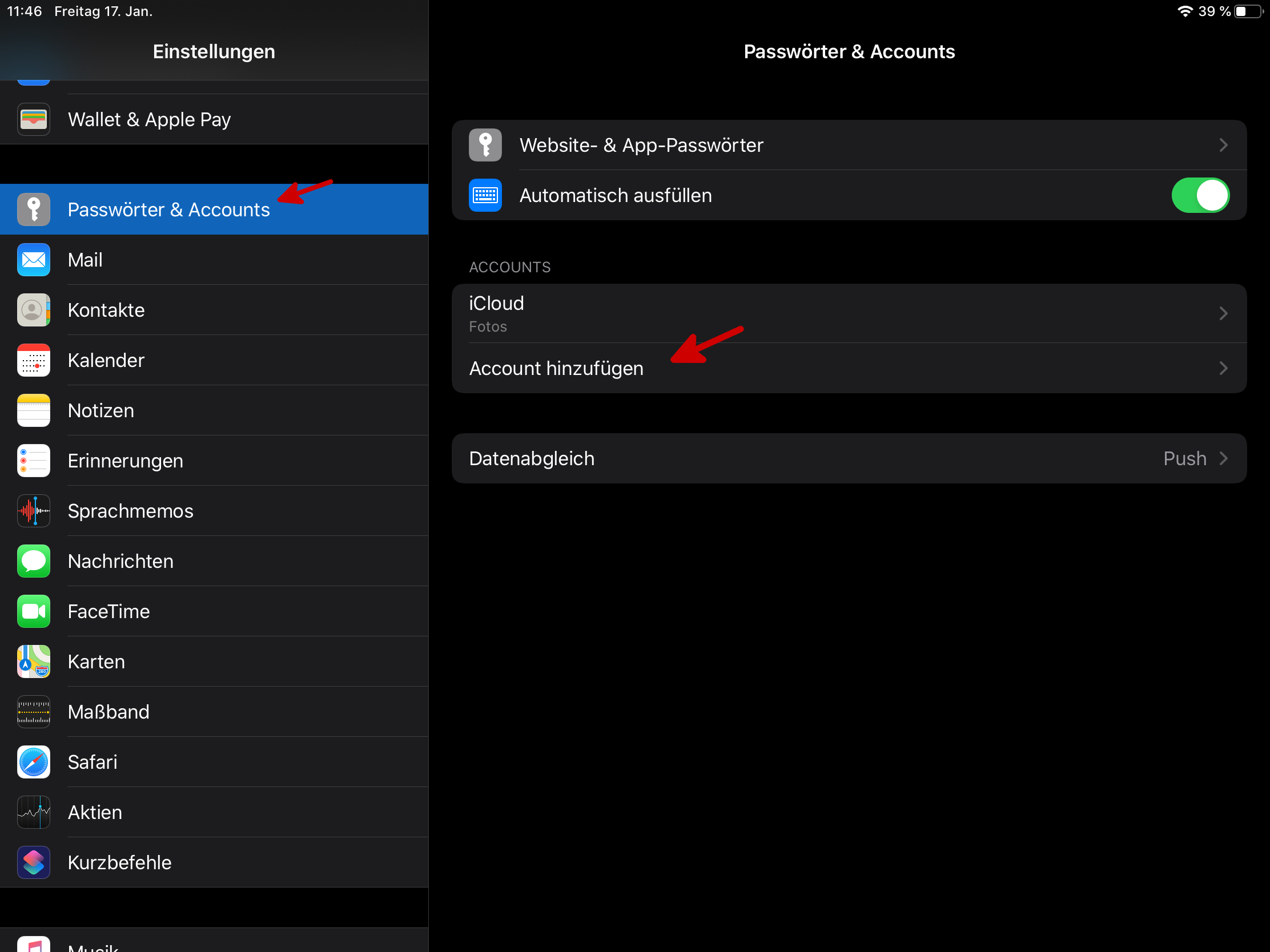Go to the Erinnerungen settings entry
This screenshot has height=952, width=1270.
click(125, 461)
